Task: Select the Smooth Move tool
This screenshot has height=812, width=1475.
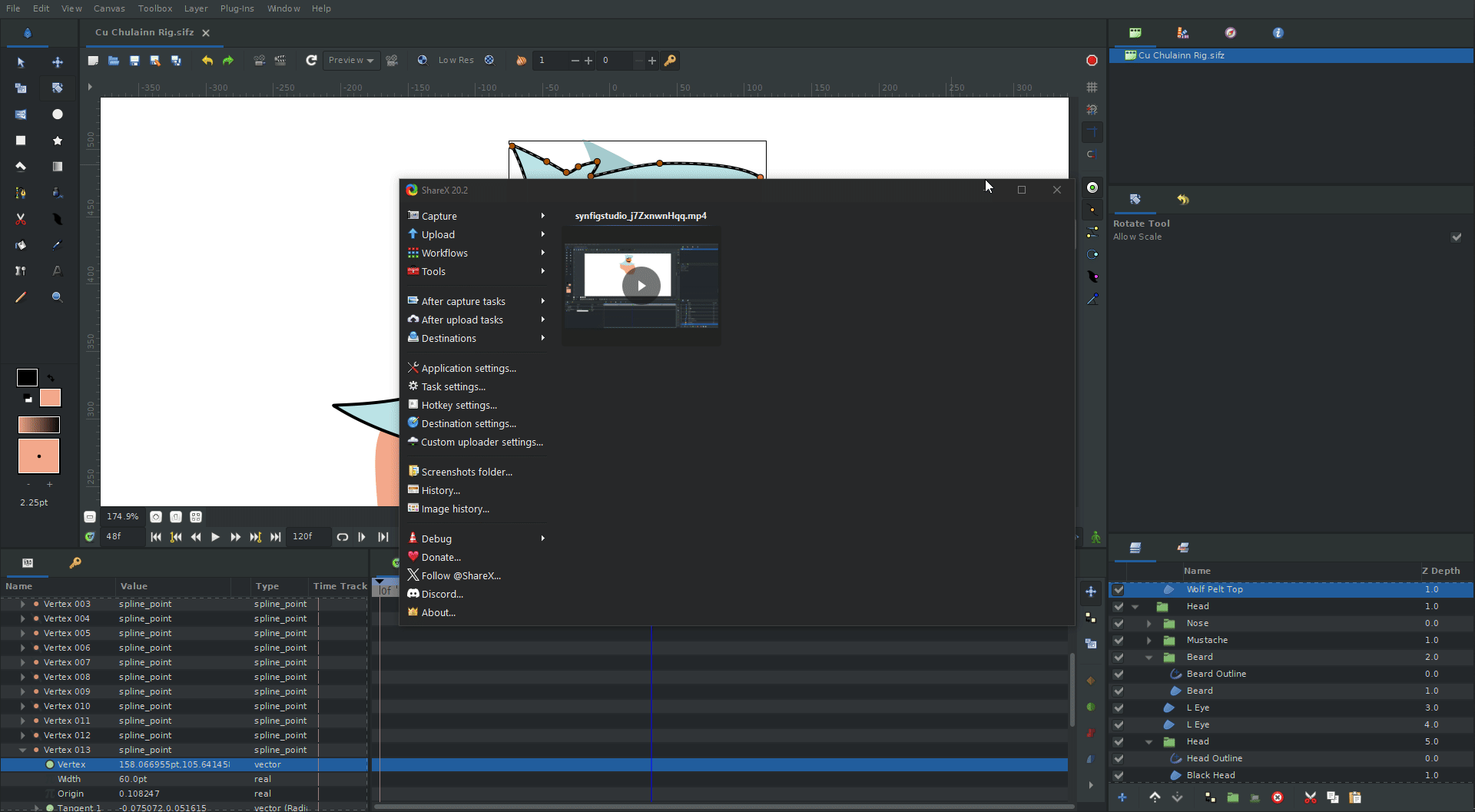Action: [58, 62]
